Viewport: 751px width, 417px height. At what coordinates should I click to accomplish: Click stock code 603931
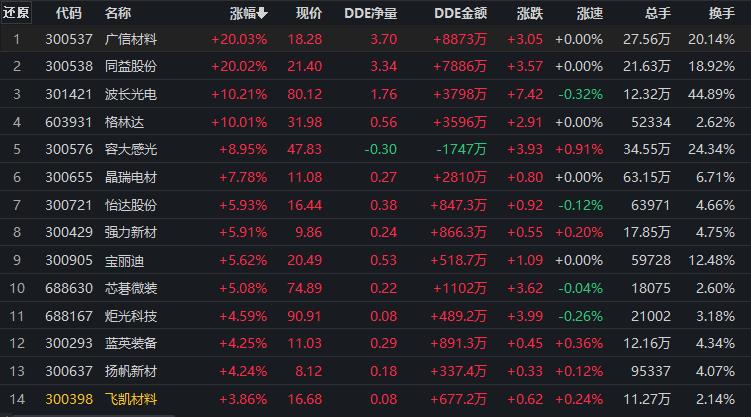coord(67,121)
